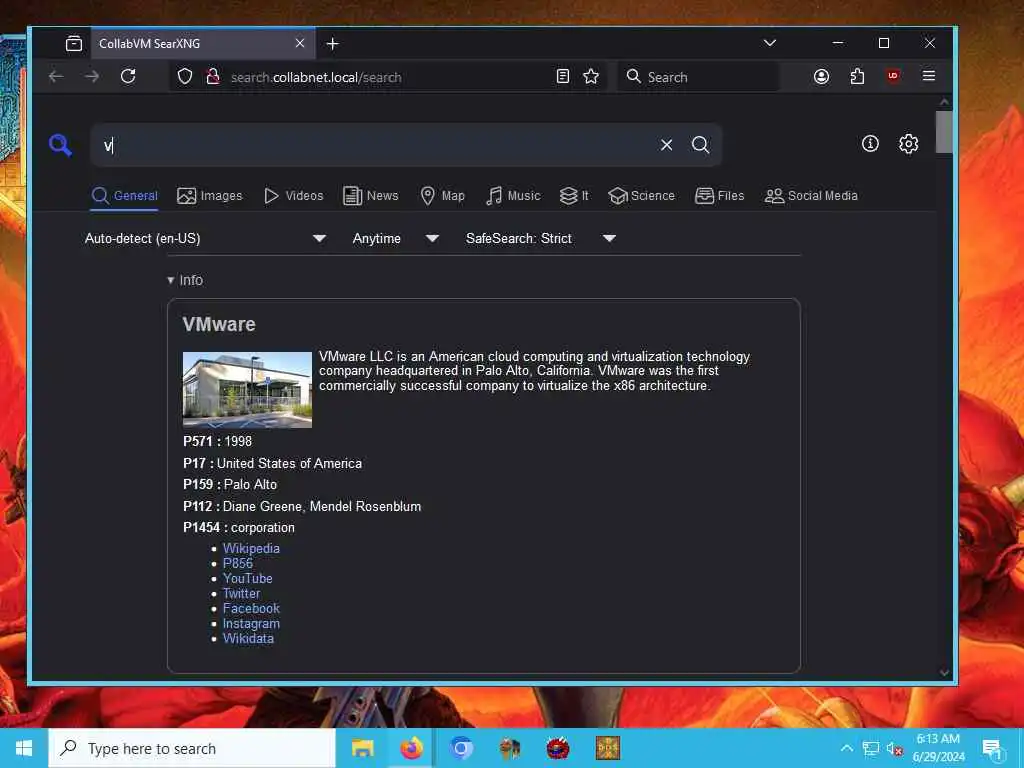1024x768 pixels.
Task: Open Firefox View icon in tab bar
Action: (74, 44)
